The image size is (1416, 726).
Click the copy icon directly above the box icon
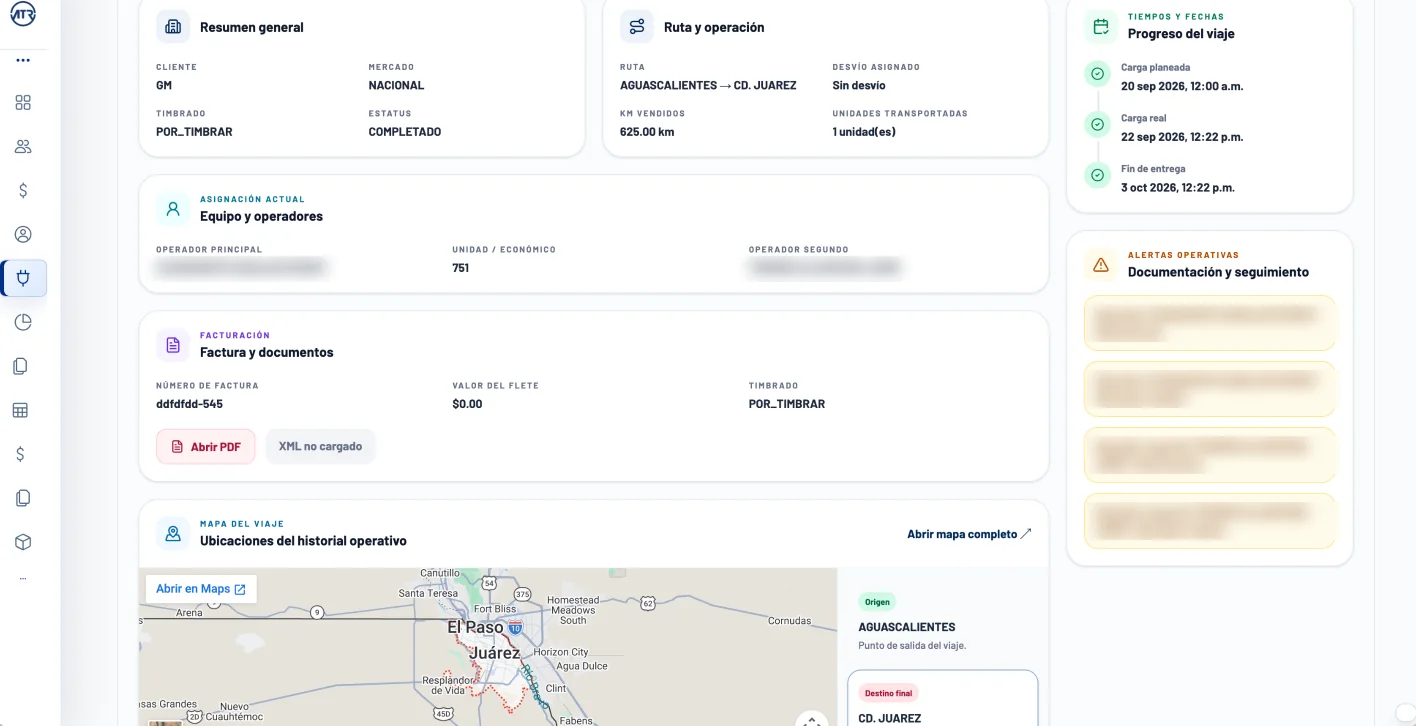point(23,498)
